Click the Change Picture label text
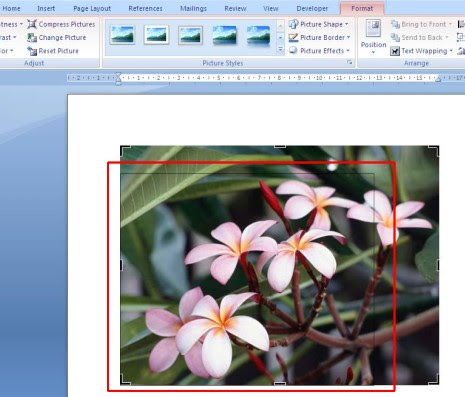Image resolution: width=465 pixels, height=397 pixels. [x=62, y=38]
